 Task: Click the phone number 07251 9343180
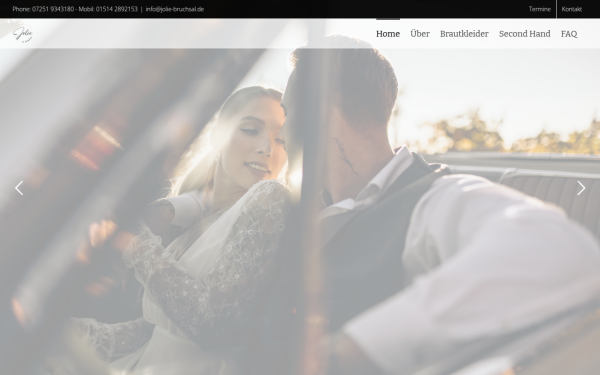point(53,9)
